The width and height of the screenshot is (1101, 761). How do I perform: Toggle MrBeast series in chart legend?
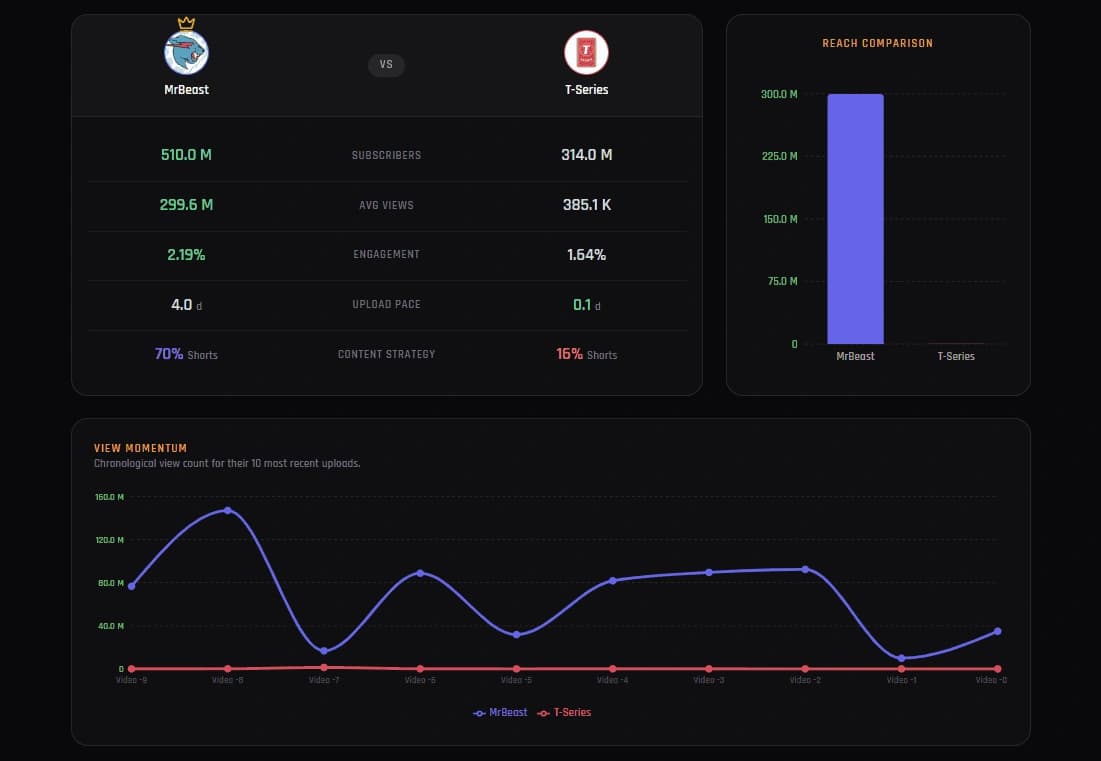500,713
